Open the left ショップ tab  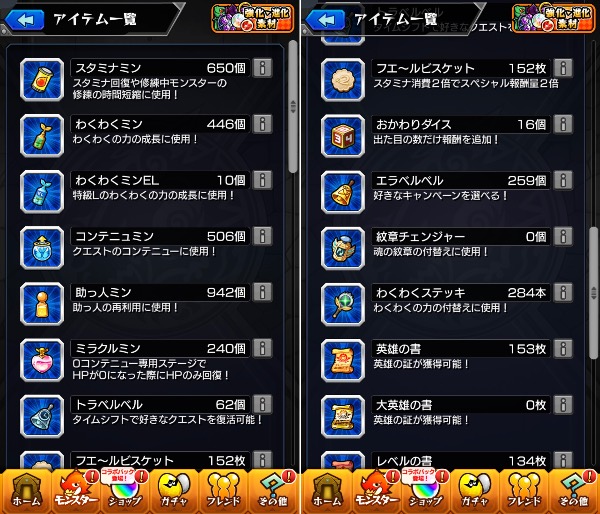tap(124, 491)
